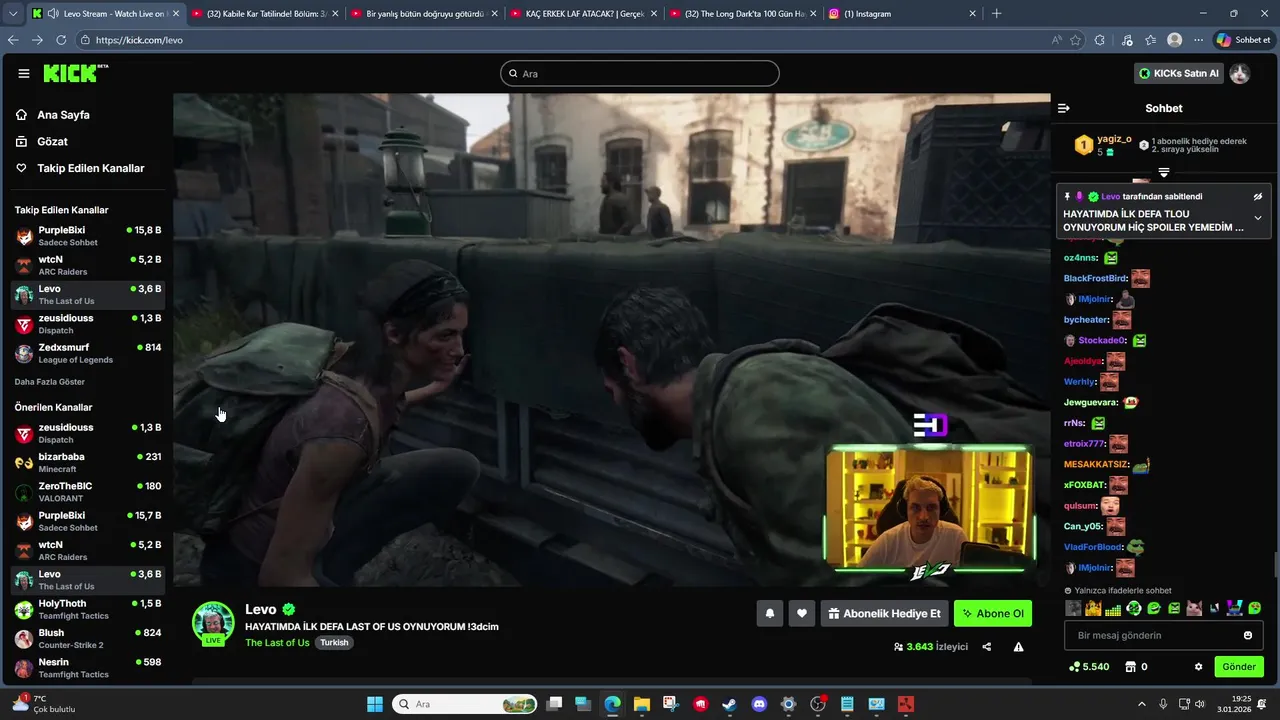Image resolution: width=1280 pixels, height=720 pixels.
Task: Open the PurpleBixi channel in followed list
Action: pyautogui.click(x=88, y=236)
